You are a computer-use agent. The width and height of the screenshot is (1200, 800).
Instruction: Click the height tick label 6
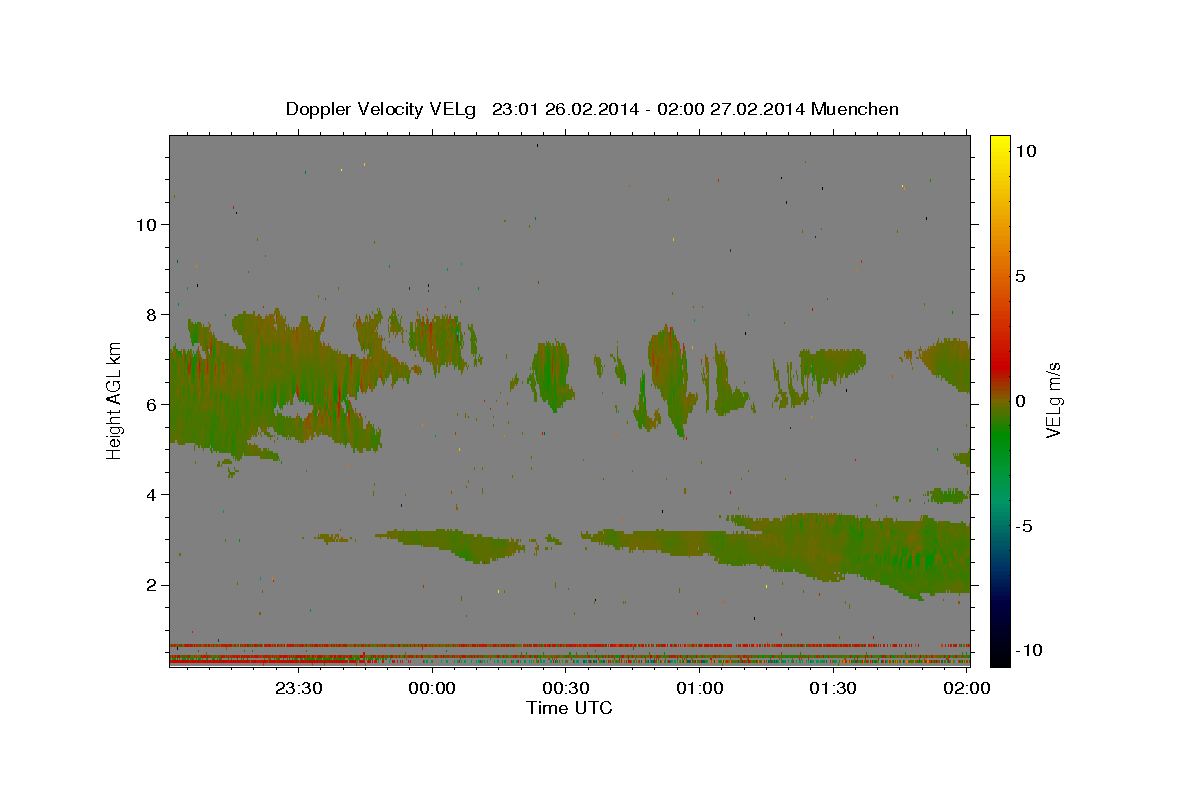(x=150, y=404)
